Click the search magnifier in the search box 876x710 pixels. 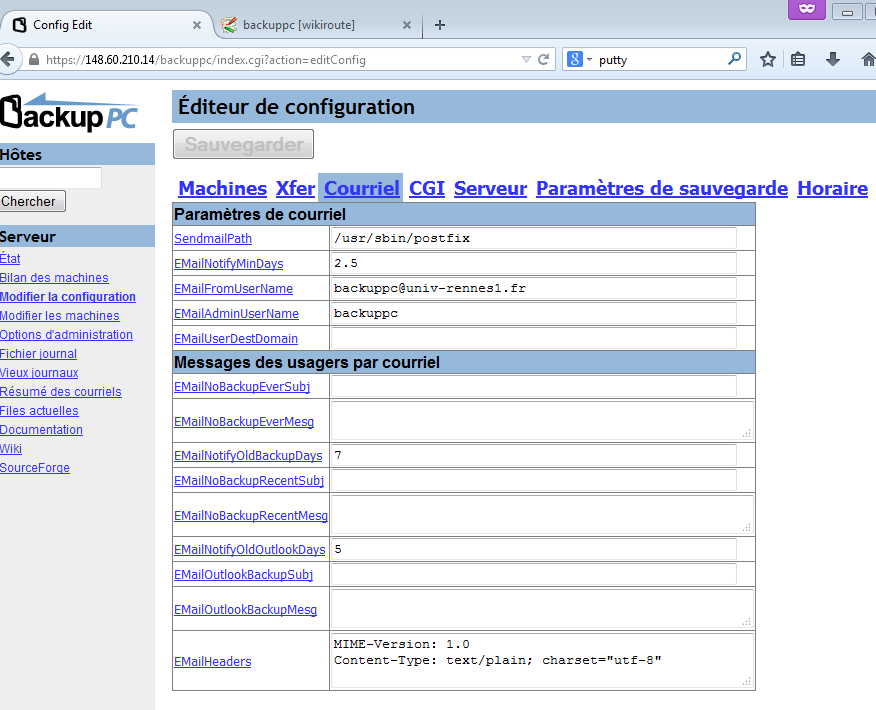735,60
